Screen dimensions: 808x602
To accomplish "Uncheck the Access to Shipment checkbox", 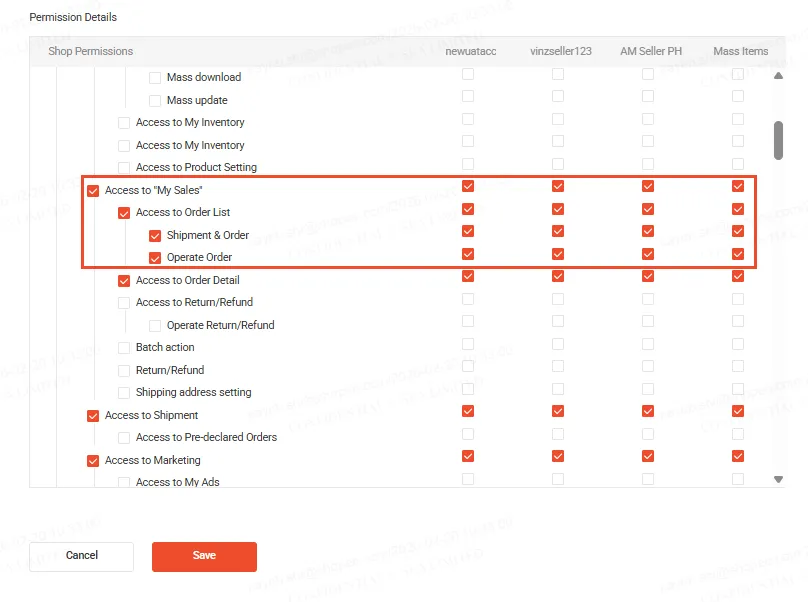I will (93, 416).
